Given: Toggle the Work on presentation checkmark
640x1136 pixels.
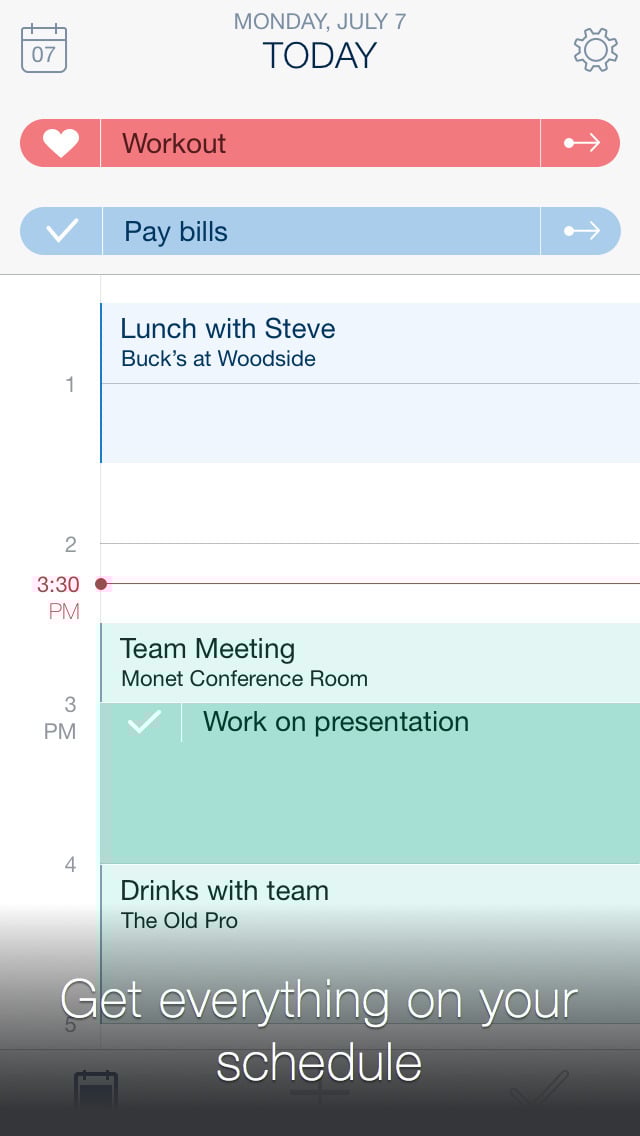Looking at the screenshot, I should tap(144, 722).
